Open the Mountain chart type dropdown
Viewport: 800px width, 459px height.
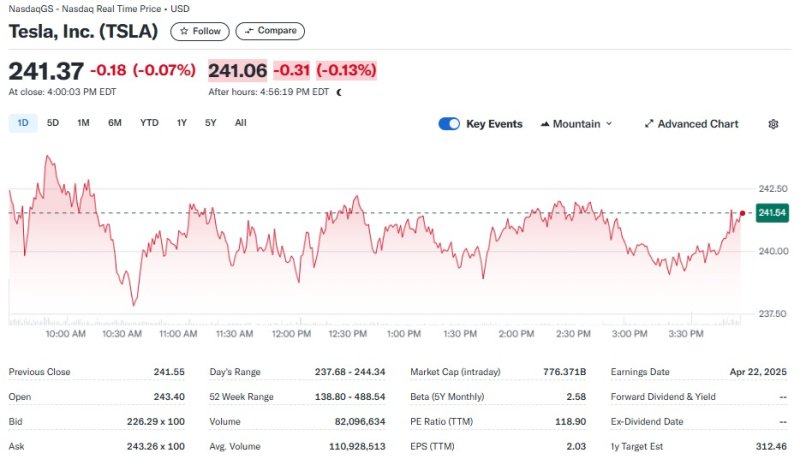coord(576,124)
